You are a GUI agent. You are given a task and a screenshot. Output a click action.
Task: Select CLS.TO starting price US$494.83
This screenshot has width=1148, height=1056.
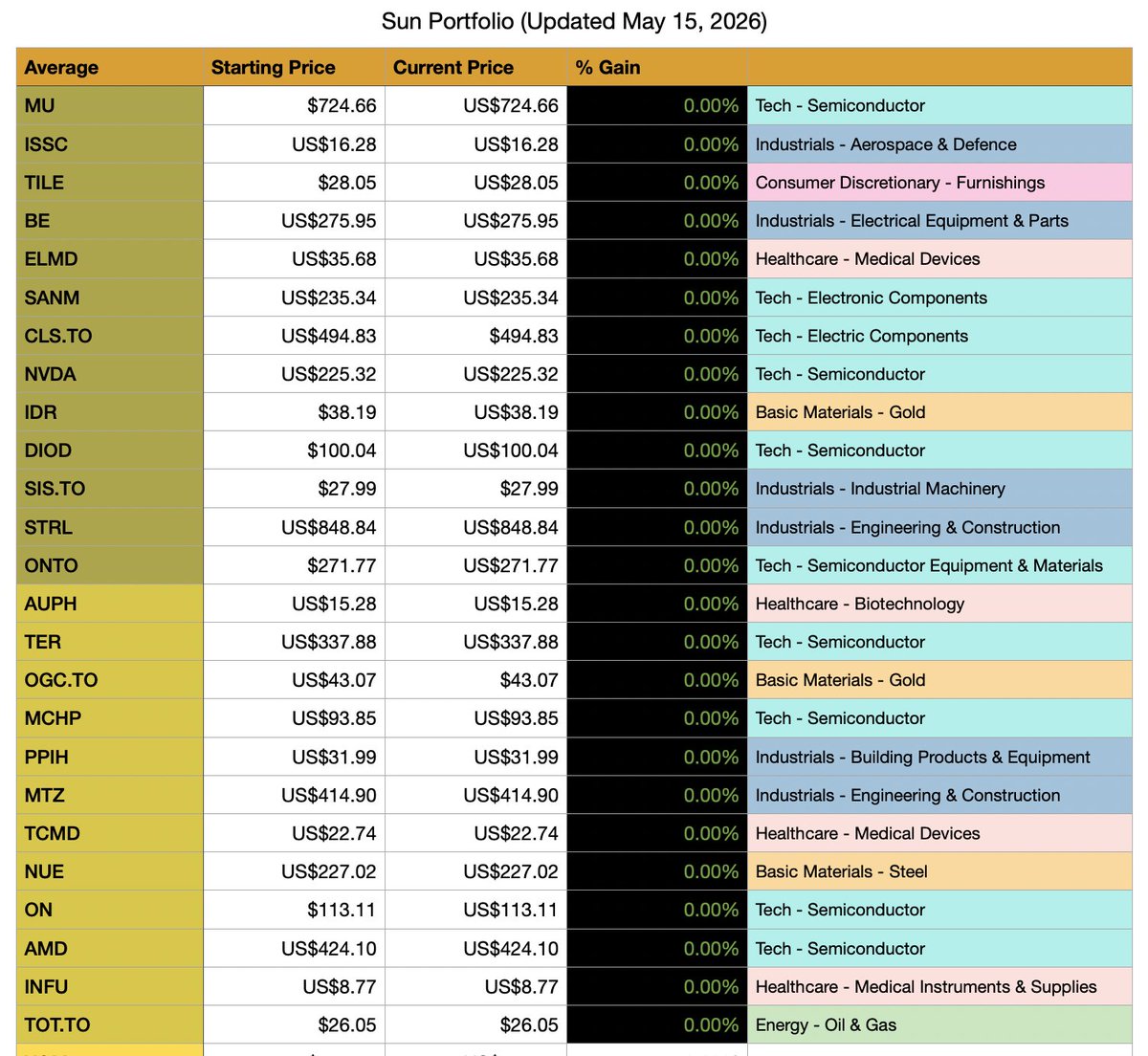[294, 336]
